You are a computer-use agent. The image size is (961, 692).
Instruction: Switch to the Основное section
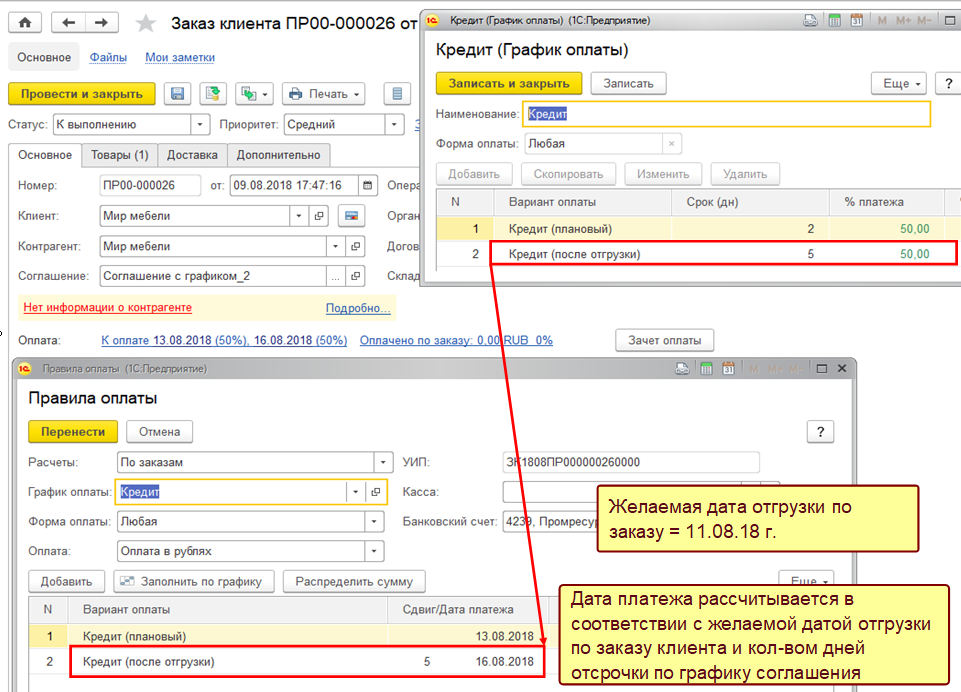(44, 57)
